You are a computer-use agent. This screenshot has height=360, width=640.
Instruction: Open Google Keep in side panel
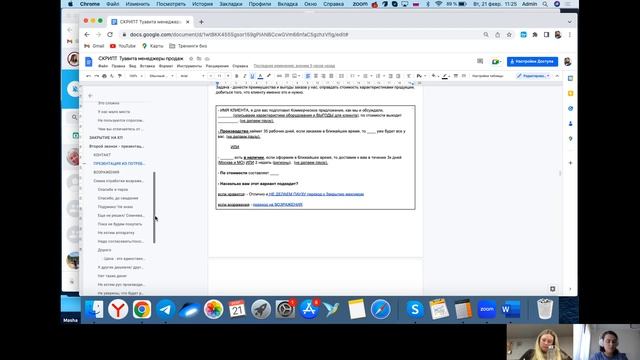coord(570,93)
